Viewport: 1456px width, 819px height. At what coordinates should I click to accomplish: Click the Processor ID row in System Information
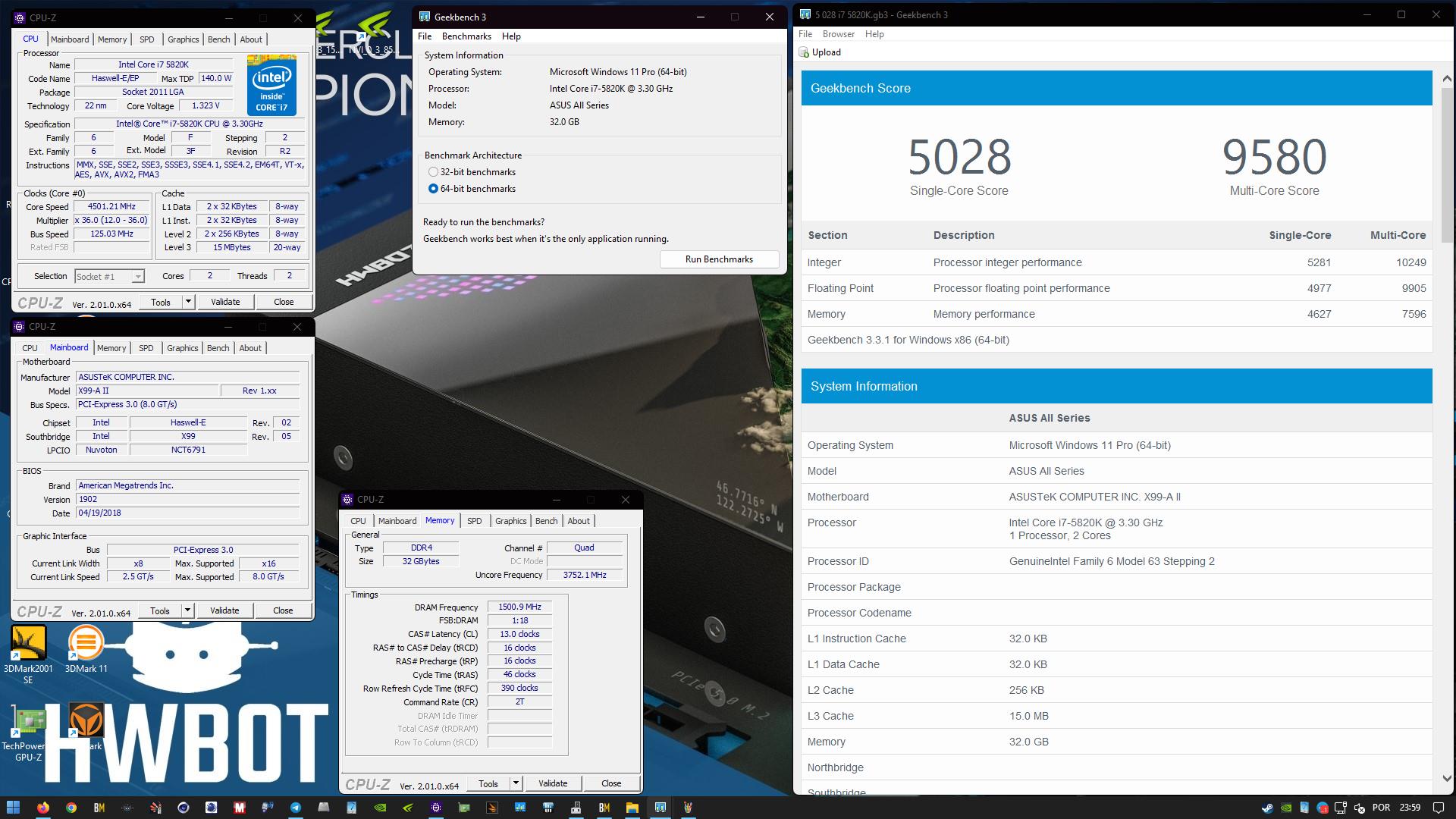[x=1117, y=561]
